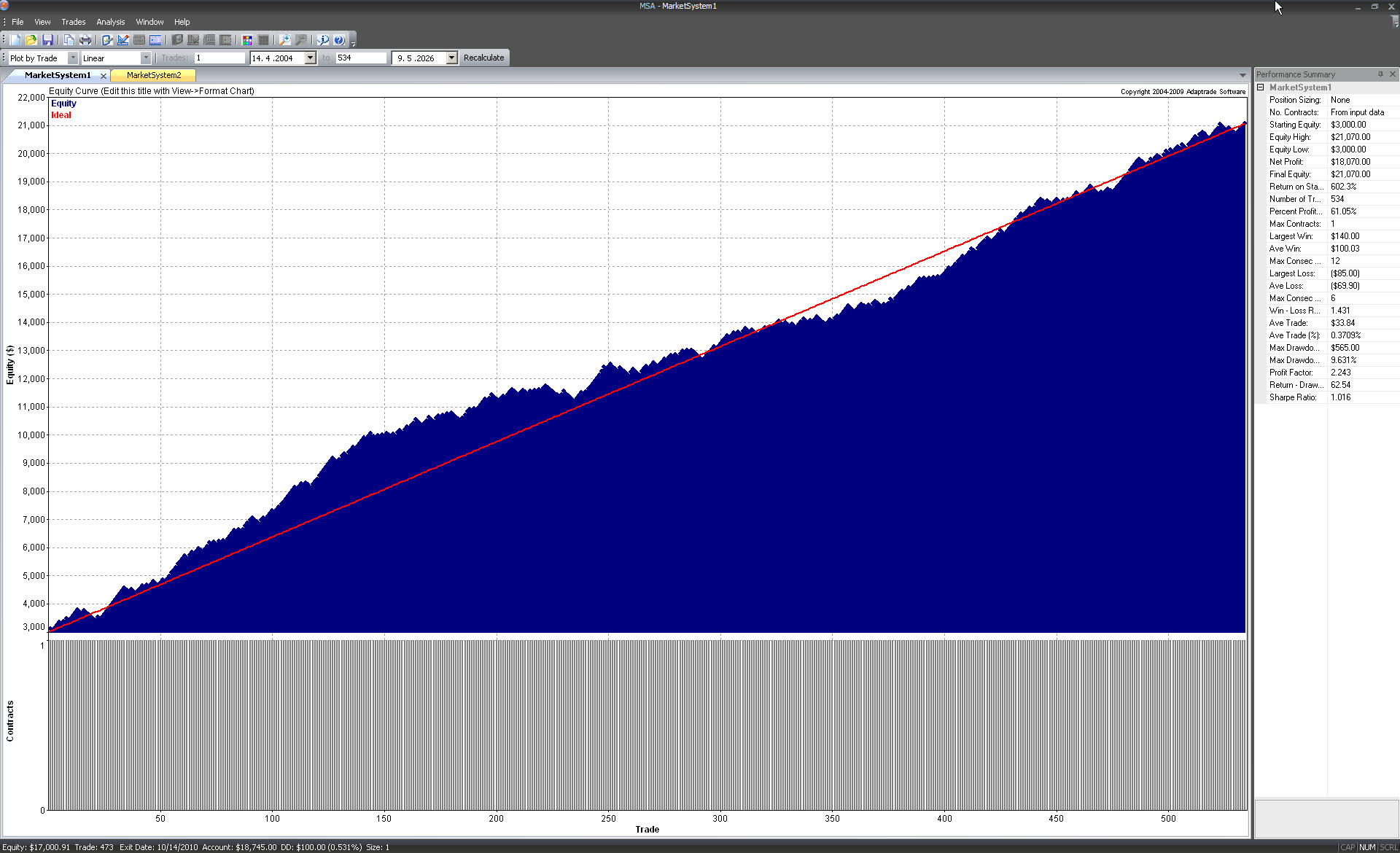1400x853 pixels.
Task: Close the MarketSystem1 tab
Action: (104, 76)
